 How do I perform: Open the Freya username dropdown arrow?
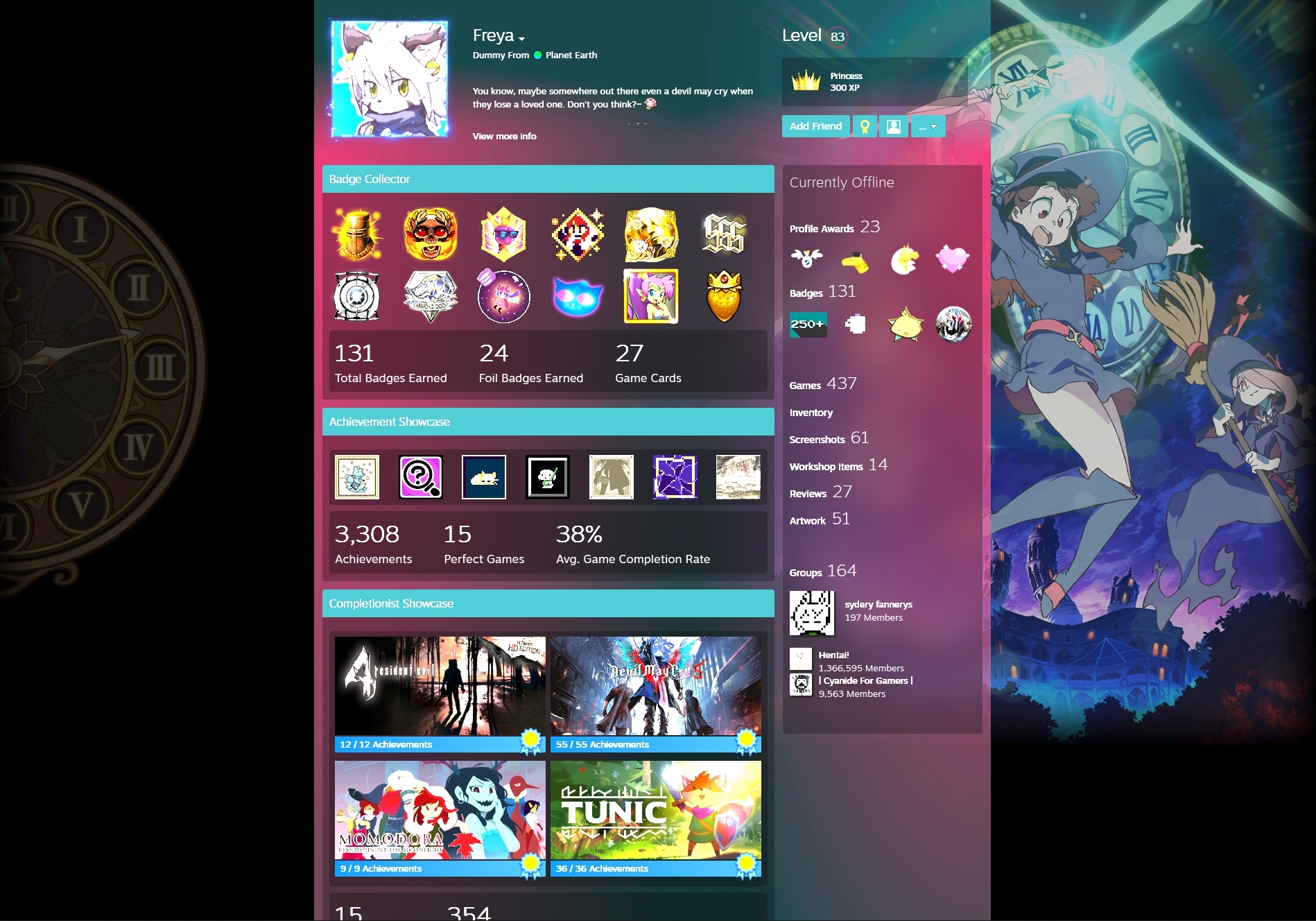click(x=521, y=39)
